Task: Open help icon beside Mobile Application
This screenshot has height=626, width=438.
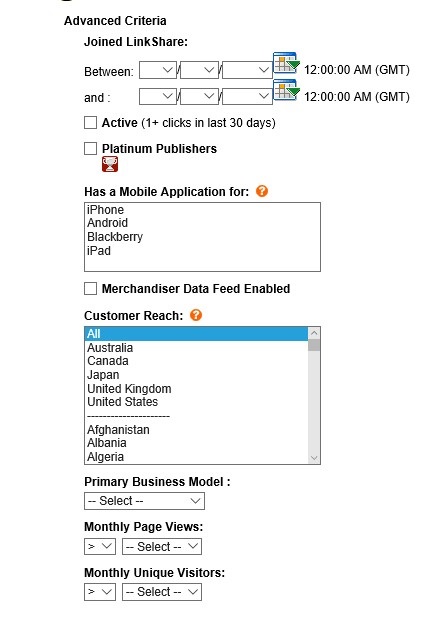Action: pos(262,191)
